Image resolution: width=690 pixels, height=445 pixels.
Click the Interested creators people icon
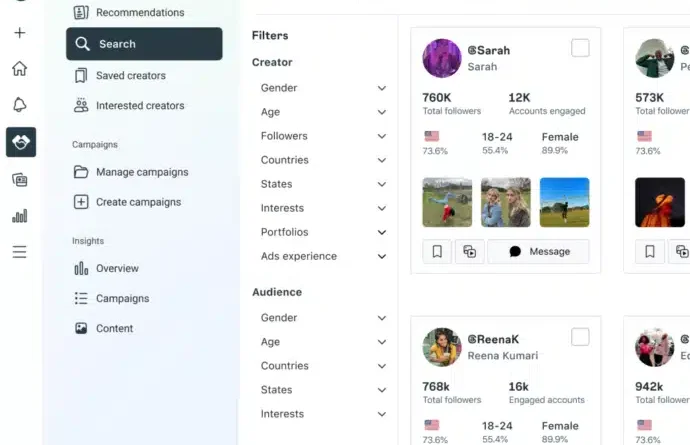pyautogui.click(x=81, y=105)
